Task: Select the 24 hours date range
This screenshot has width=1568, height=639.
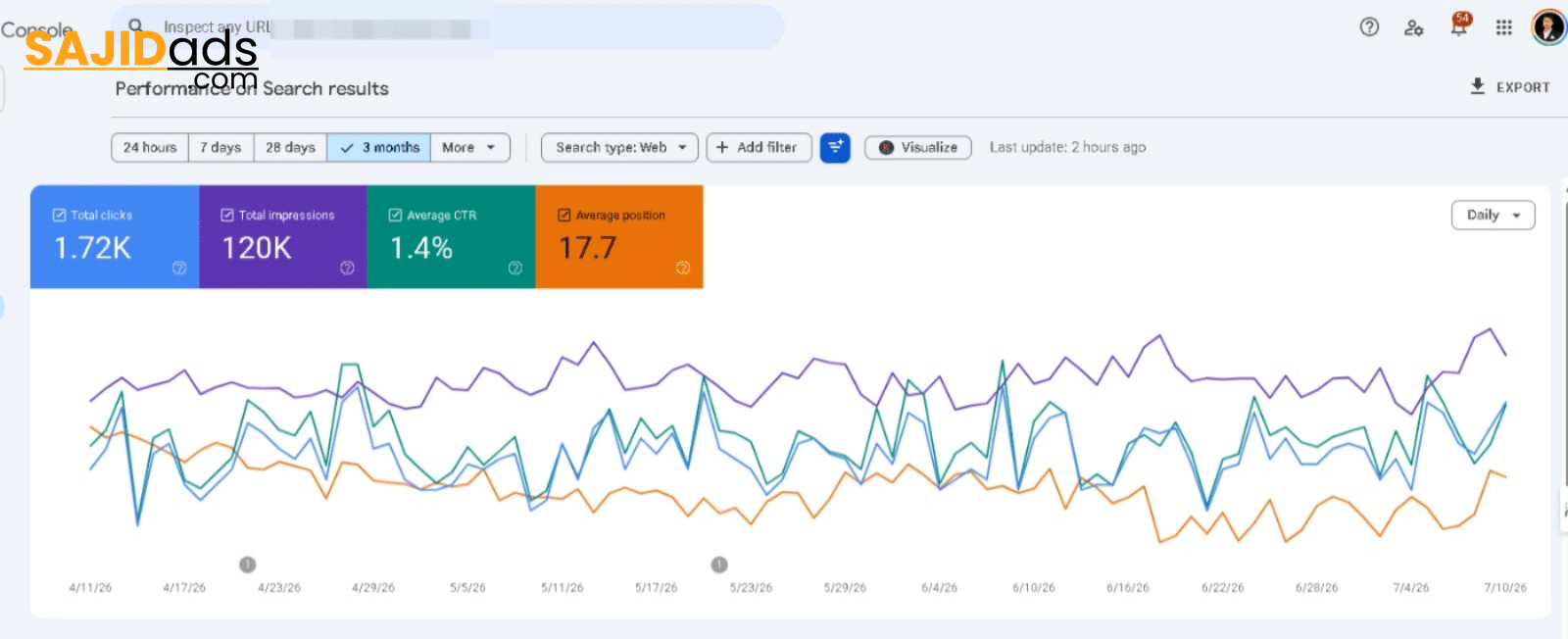Action: (150, 147)
